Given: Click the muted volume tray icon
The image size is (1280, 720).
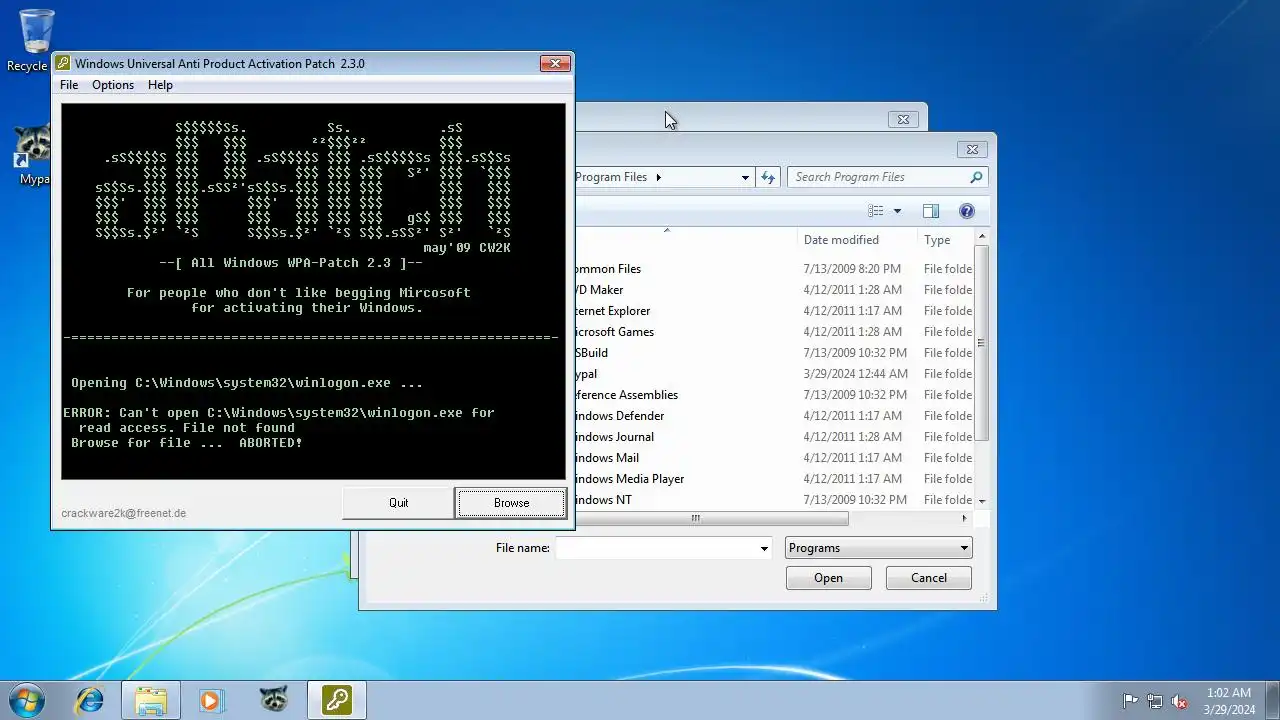Looking at the screenshot, I should click(1180, 701).
